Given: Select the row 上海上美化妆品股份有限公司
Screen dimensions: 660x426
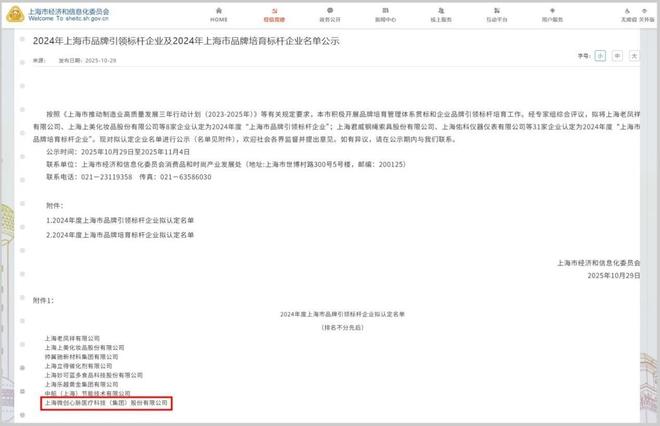Looking at the screenshot, I should (x=85, y=348).
